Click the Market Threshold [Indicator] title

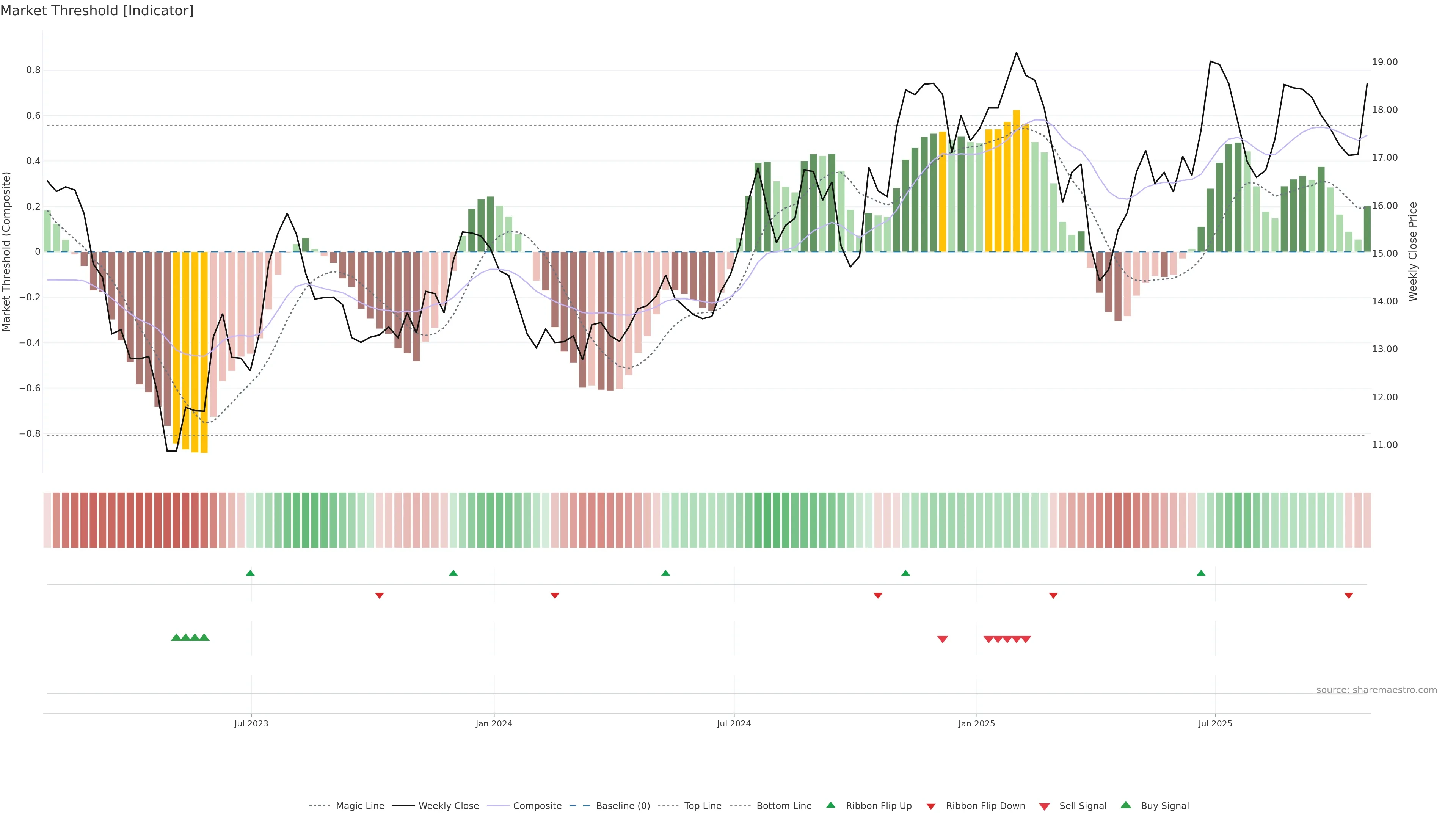97,11
